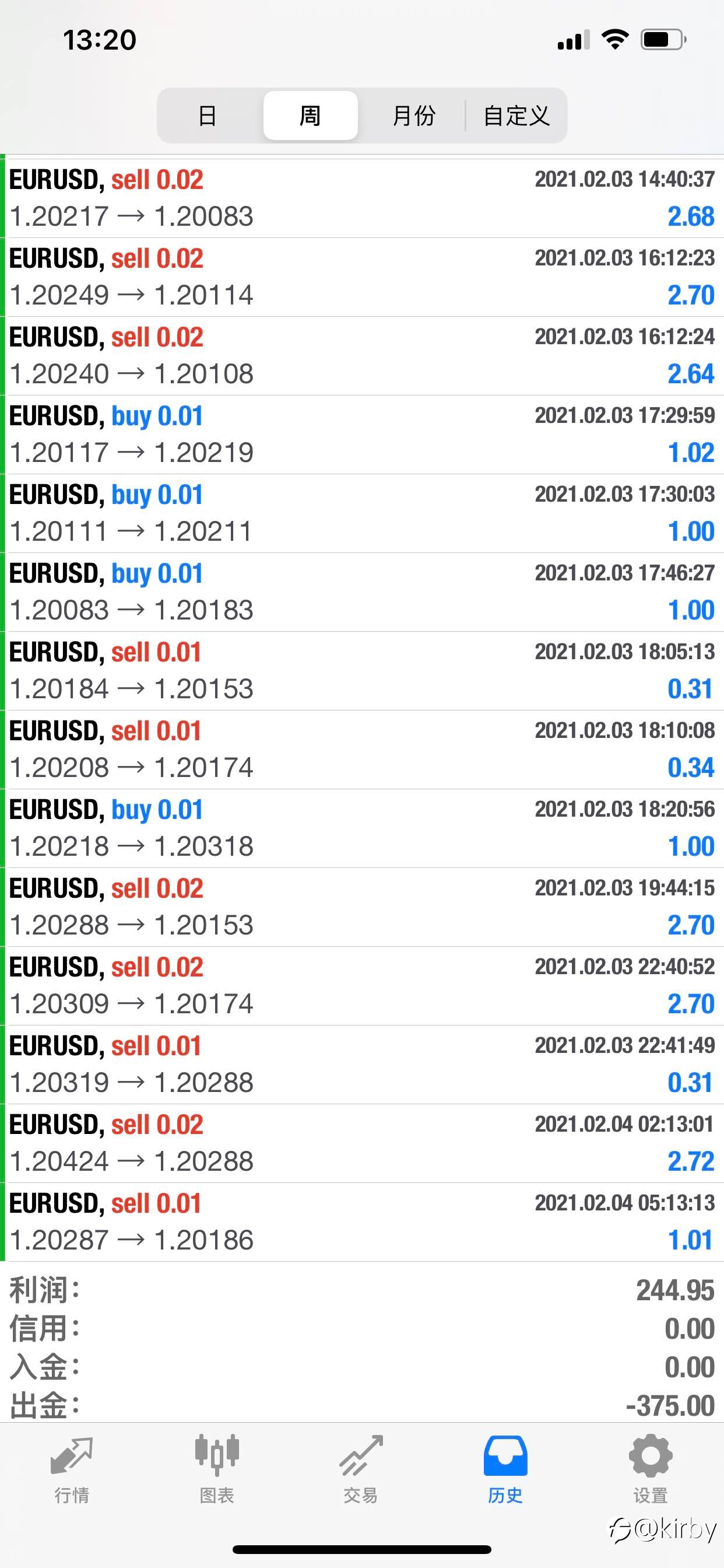Choose the 自定义 custom period
Screen dimensions: 724x1568
point(516,115)
